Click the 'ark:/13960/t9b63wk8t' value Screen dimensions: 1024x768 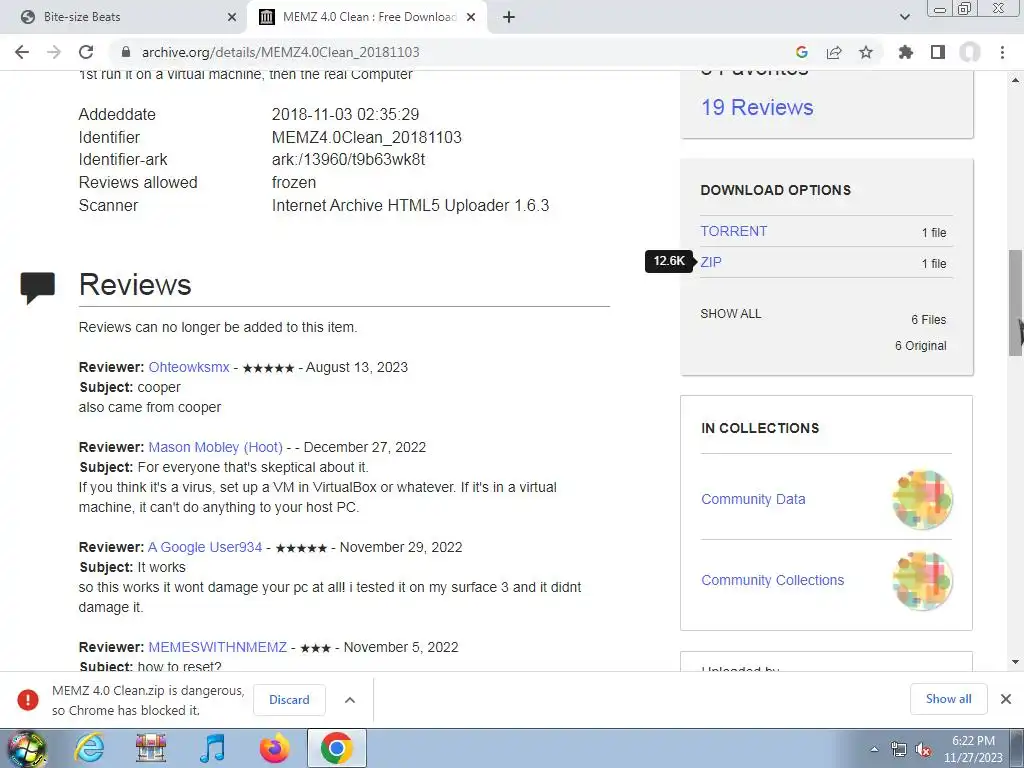(x=348, y=159)
